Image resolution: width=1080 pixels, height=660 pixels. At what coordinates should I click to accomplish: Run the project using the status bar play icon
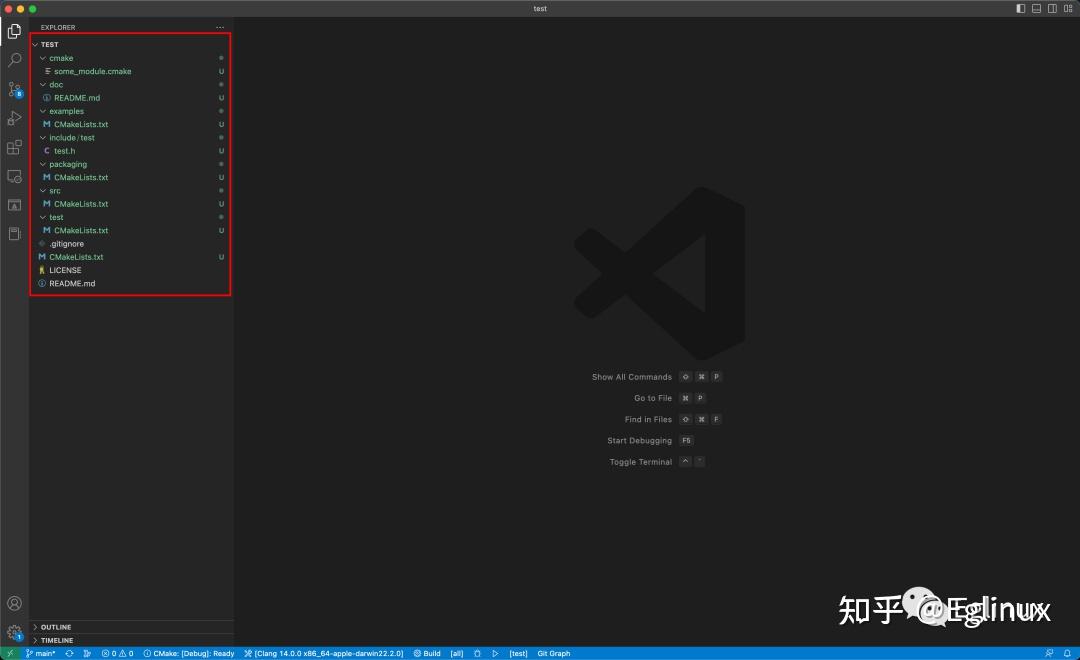[x=494, y=653]
